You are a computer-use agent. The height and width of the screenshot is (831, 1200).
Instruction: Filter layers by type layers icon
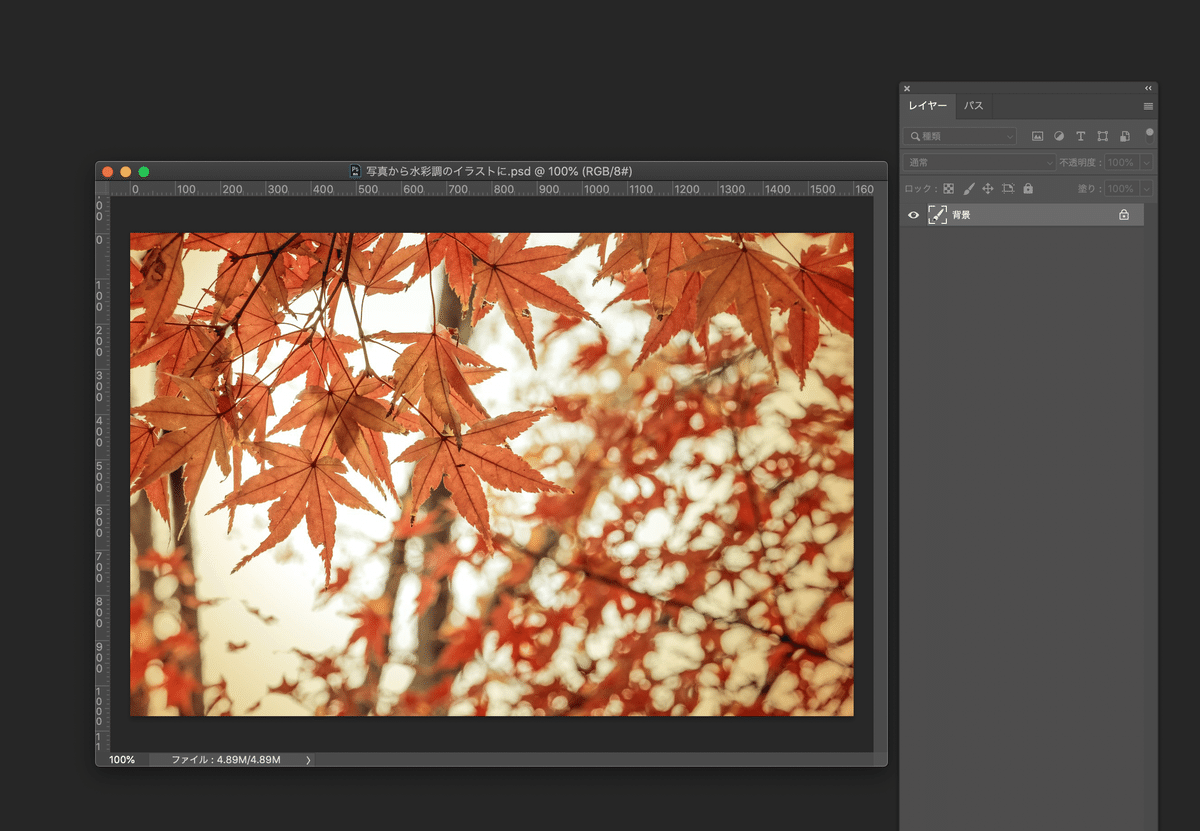1081,136
